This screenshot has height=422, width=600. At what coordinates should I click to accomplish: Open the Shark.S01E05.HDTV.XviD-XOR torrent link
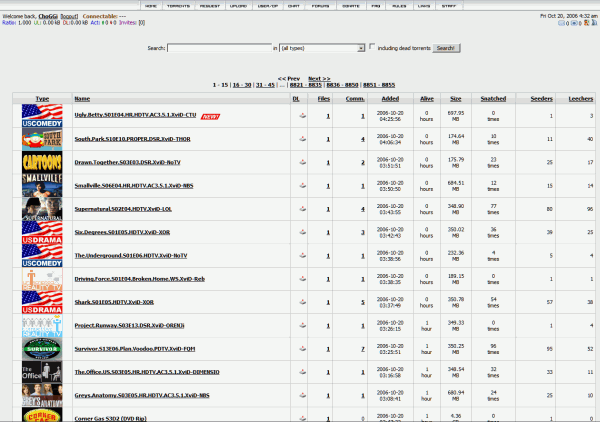[x=114, y=302]
